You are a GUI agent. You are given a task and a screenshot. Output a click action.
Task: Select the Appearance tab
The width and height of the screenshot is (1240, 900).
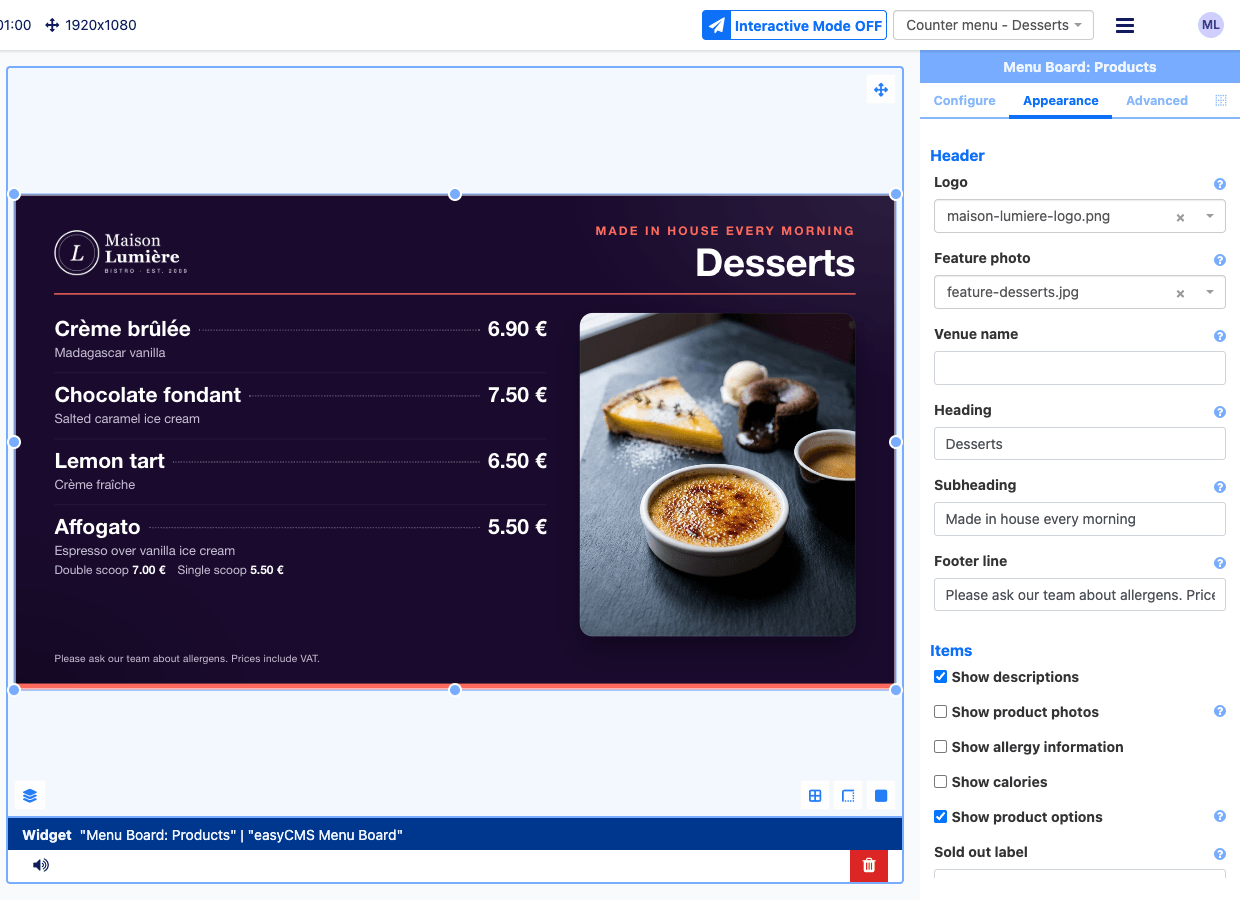coord(1060,100)
